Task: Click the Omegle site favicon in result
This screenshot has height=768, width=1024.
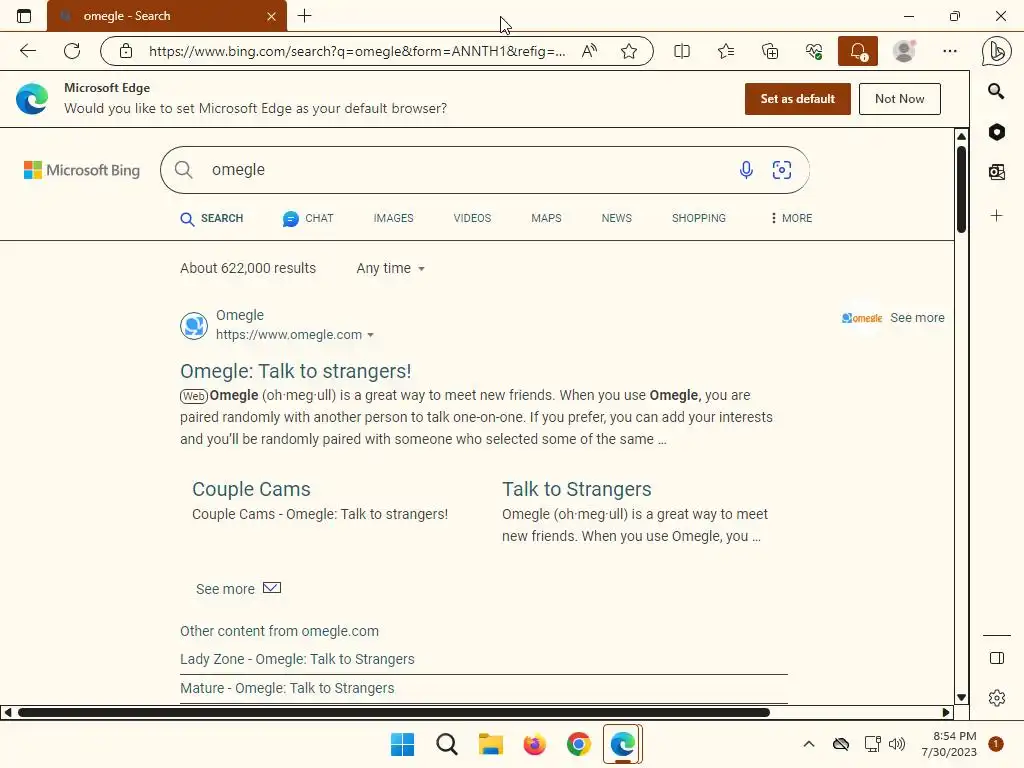Action: point(194,326)
